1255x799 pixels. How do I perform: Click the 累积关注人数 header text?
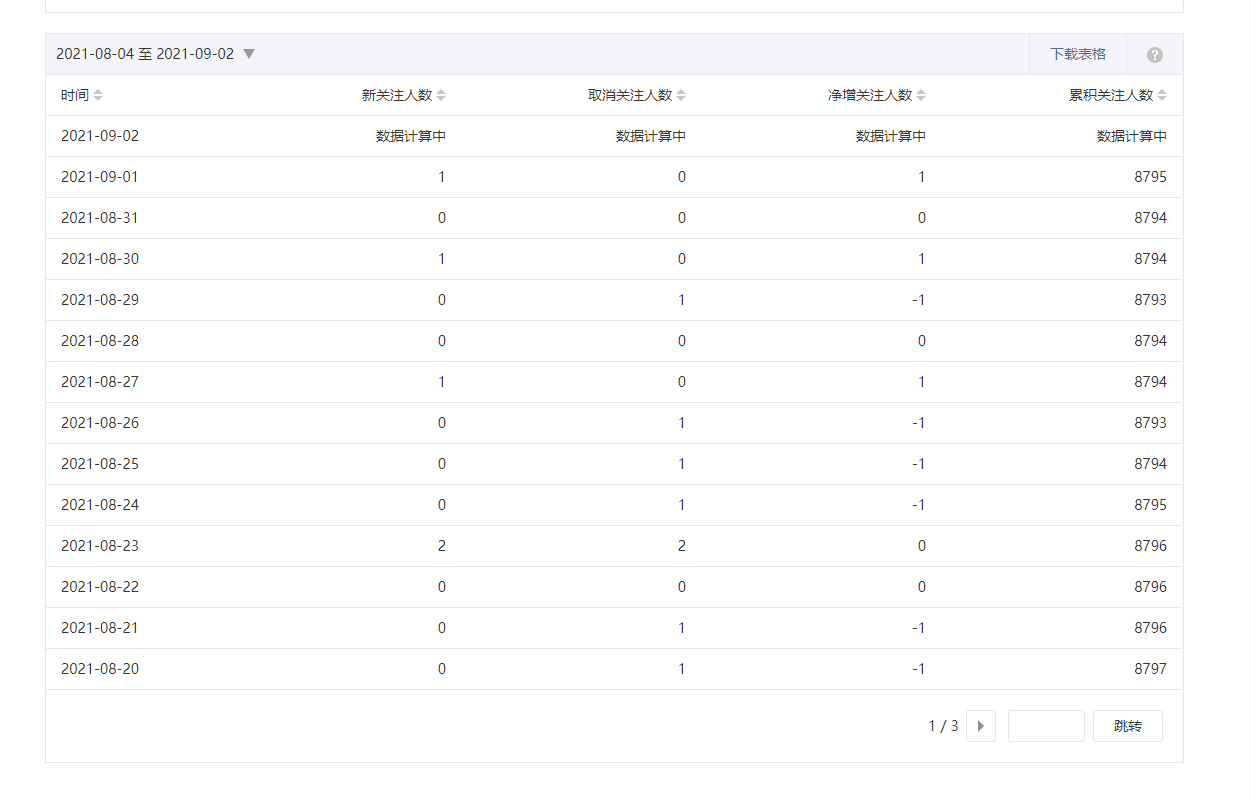click(x=1110, y=96)
